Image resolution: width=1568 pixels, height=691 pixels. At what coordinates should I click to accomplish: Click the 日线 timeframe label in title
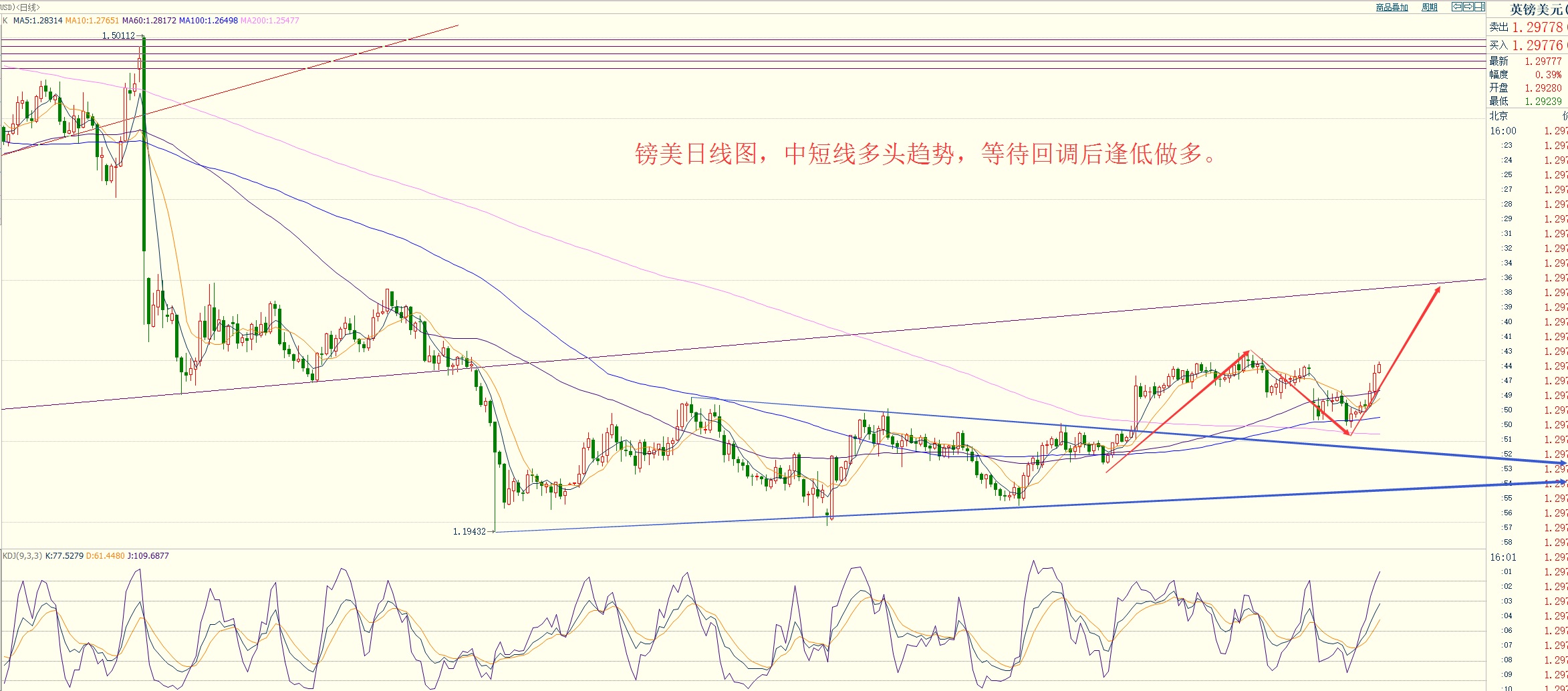click(x=28, y=7)
